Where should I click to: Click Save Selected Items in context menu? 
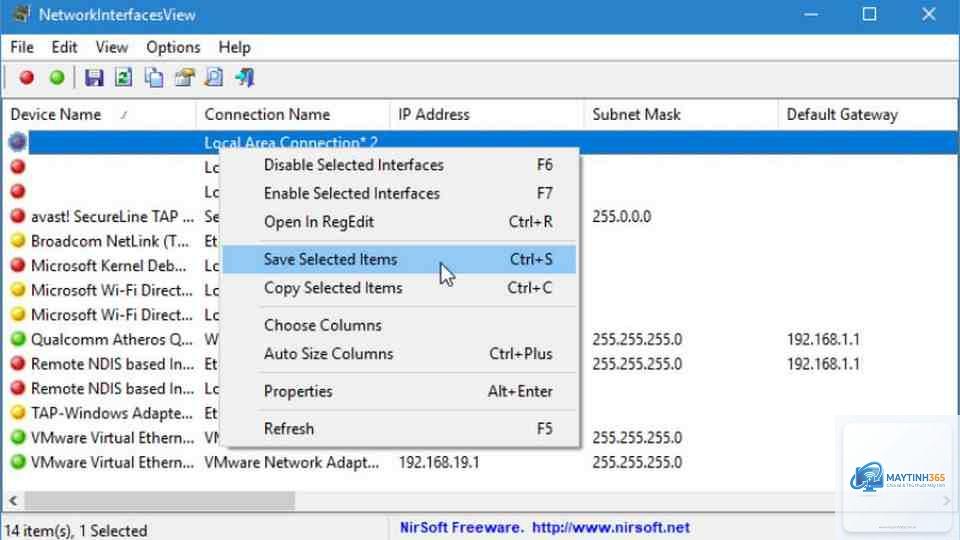pos(399,259)
